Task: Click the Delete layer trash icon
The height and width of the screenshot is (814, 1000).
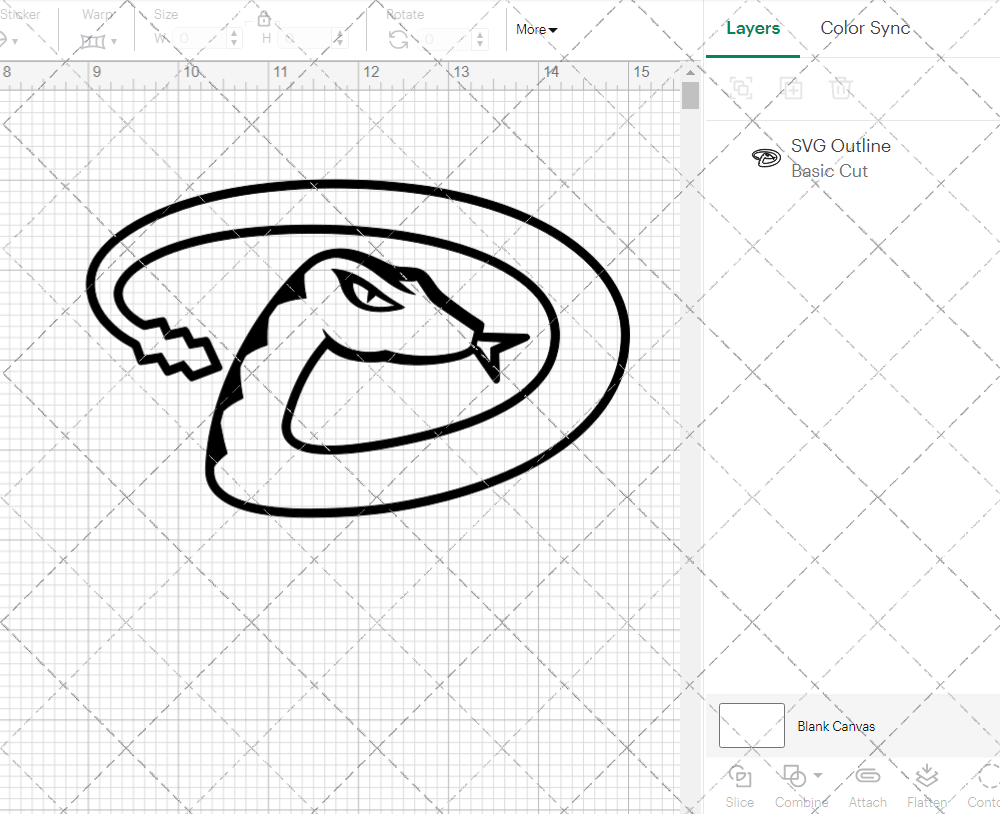Action: click(x=842, y=88)
